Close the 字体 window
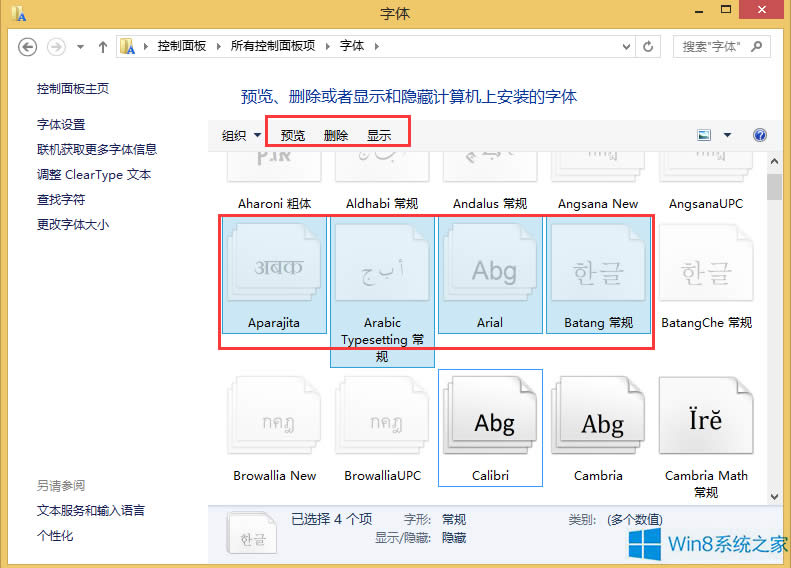This screenshot has height=568, width=791. click(762, 9)
